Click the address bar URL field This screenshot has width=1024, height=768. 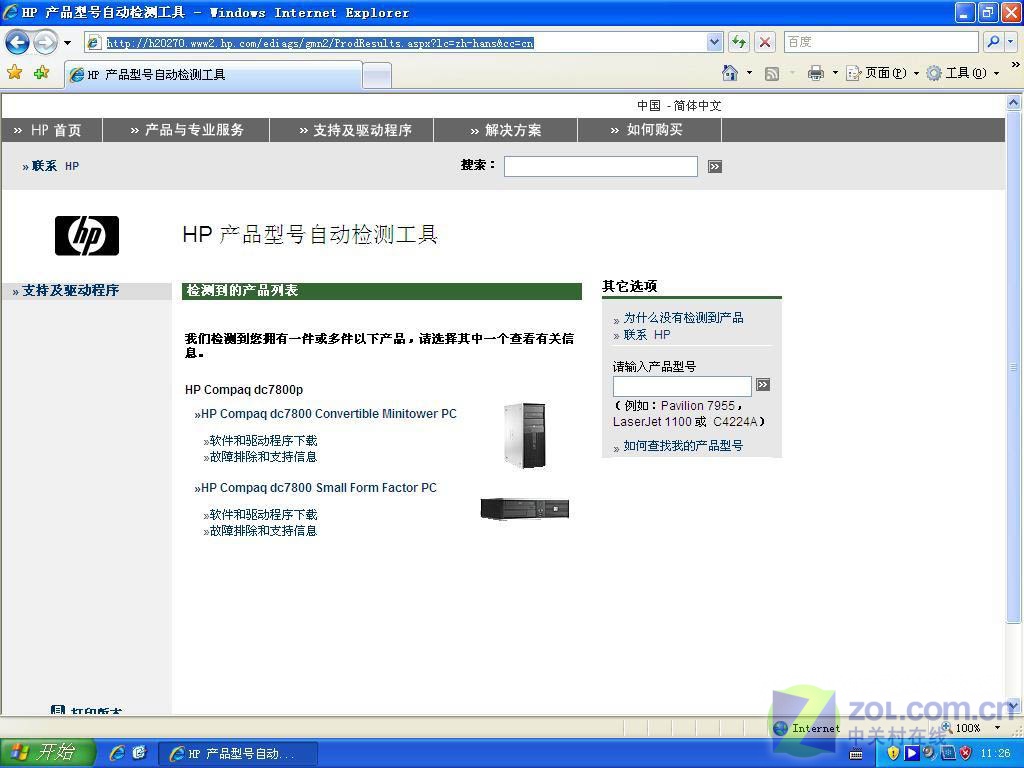pyautogui.click(x=396, y=43)
